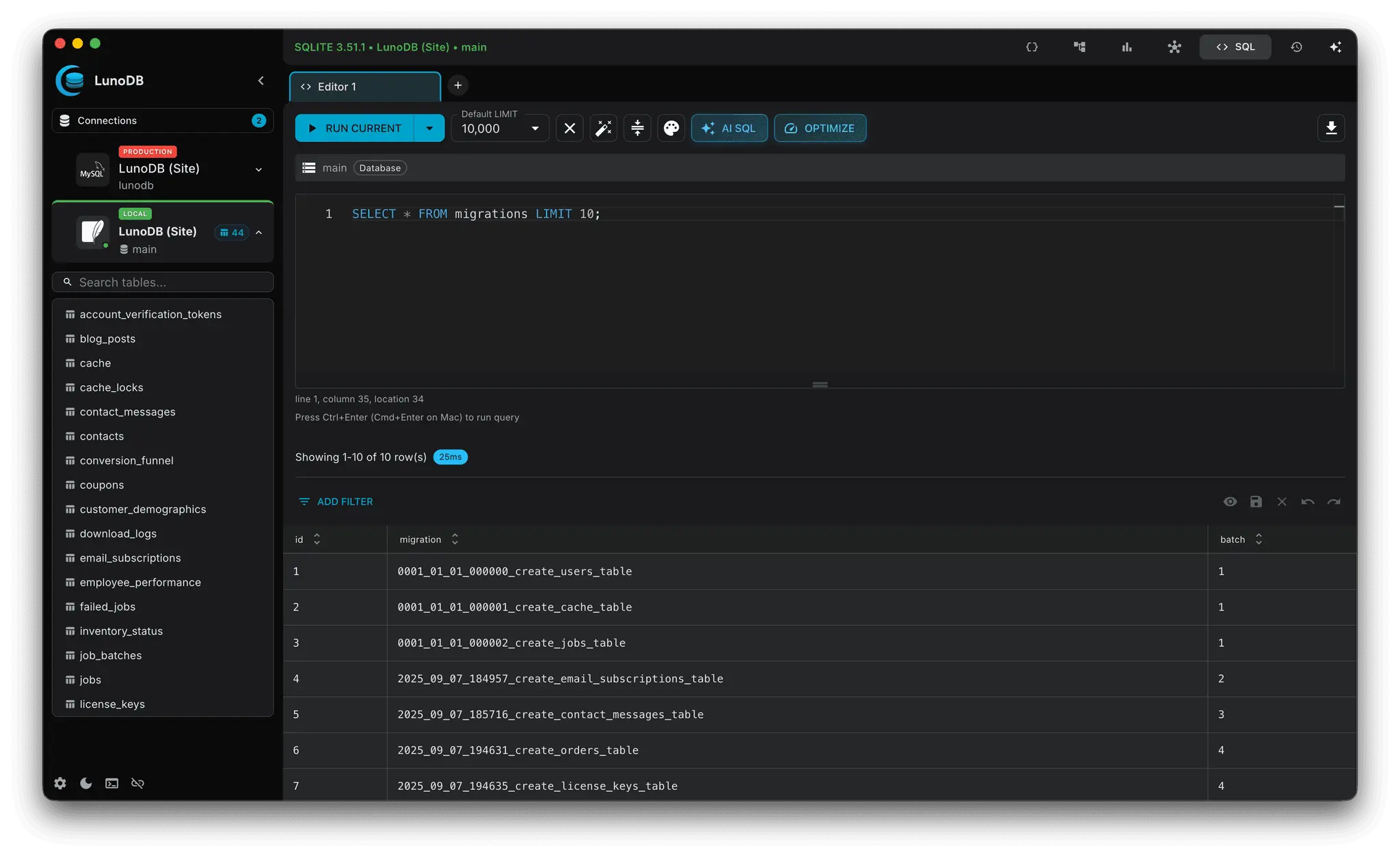Screen dimensions: 1400x857
Task: Click the AI SQL button
Action: coord(729,129)
